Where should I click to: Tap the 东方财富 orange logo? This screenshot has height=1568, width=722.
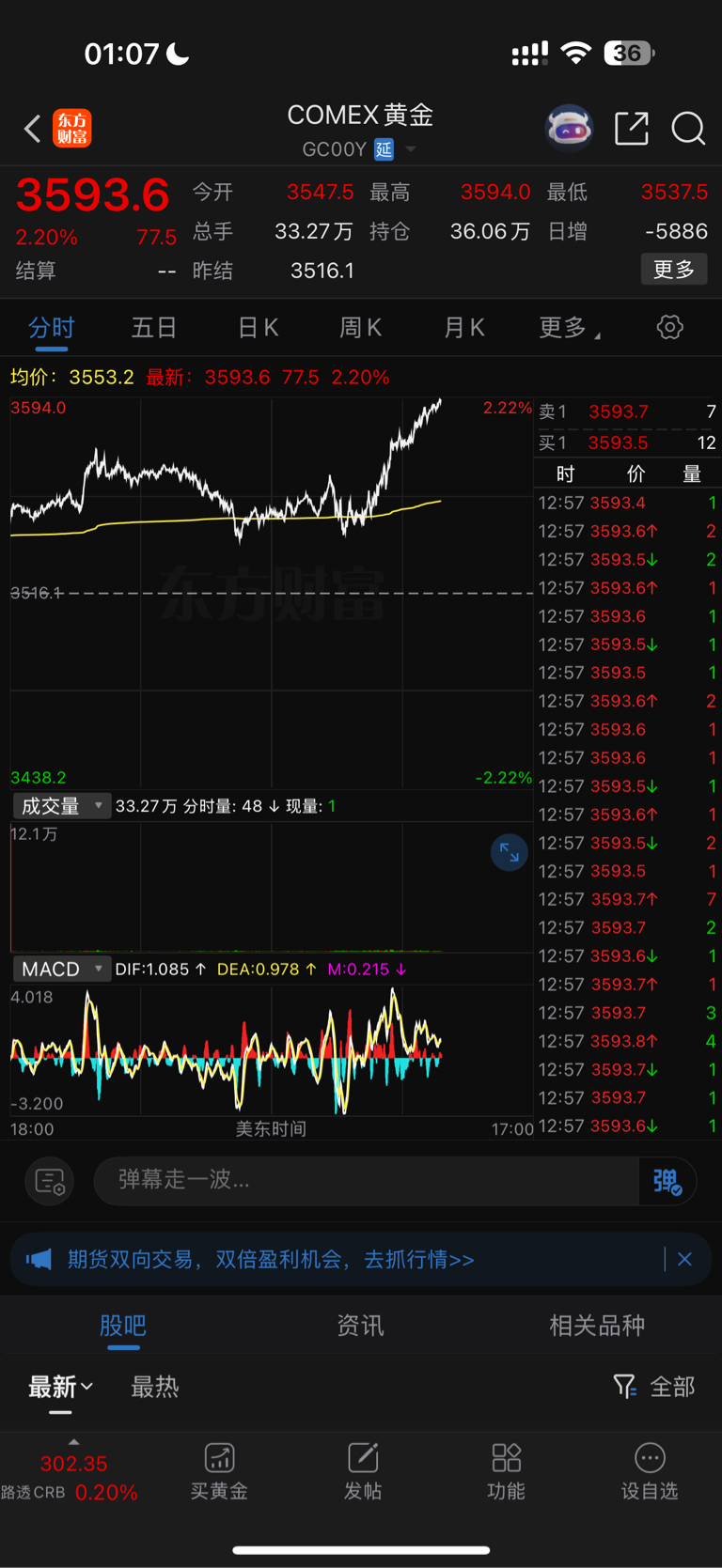pos(72,129)
